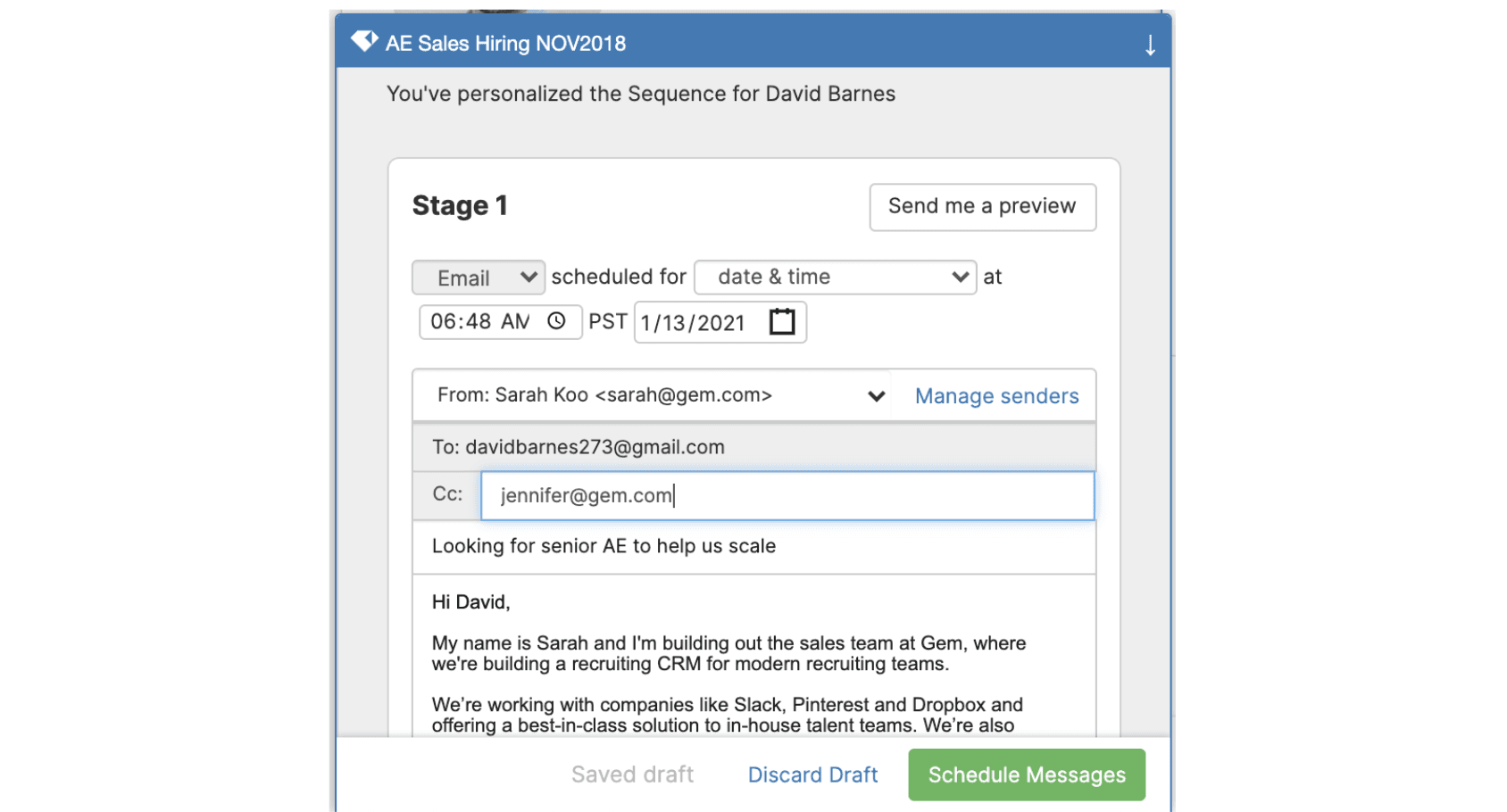
Task: Select the To recipient davidbarnes273@gmail.com row
Action: click(579, 447)
